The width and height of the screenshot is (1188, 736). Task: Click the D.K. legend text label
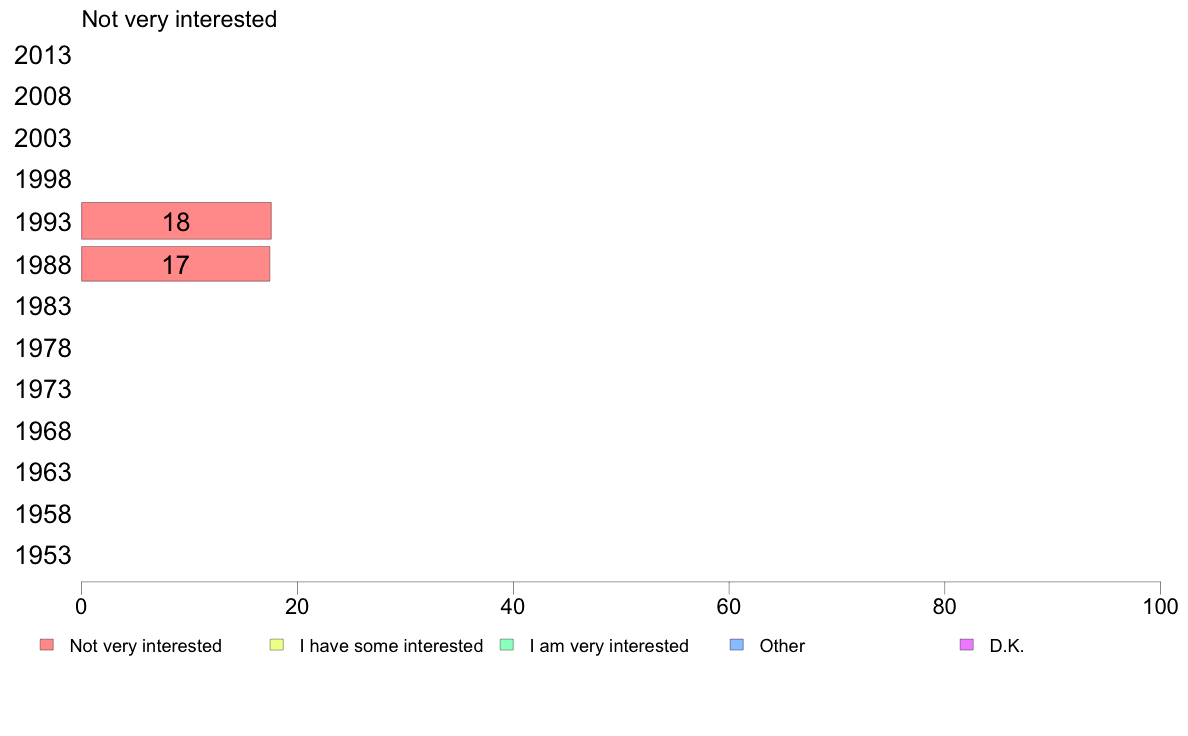point(1006,646)
